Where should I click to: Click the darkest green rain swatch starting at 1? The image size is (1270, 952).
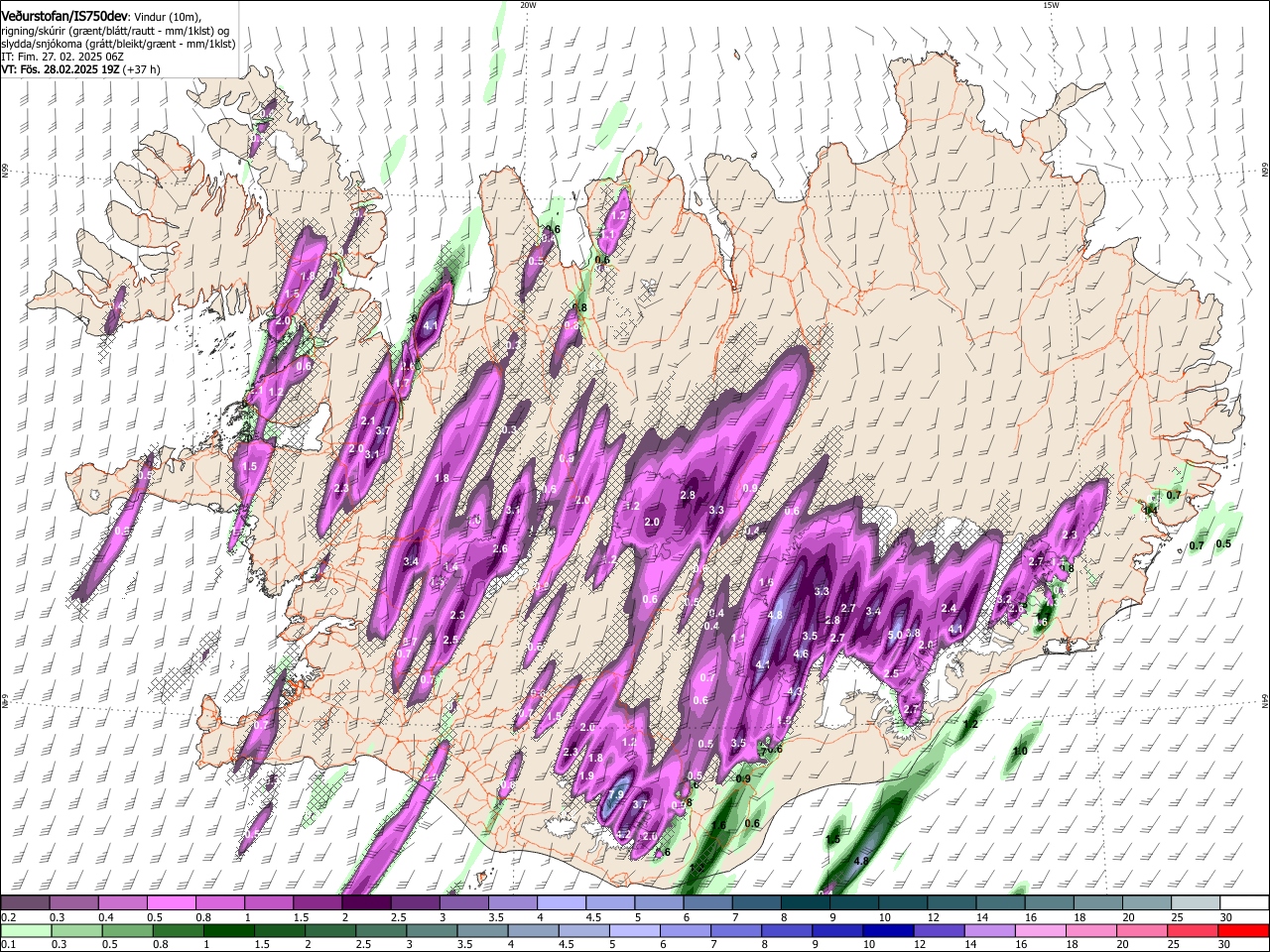click(x=228, y=930)
